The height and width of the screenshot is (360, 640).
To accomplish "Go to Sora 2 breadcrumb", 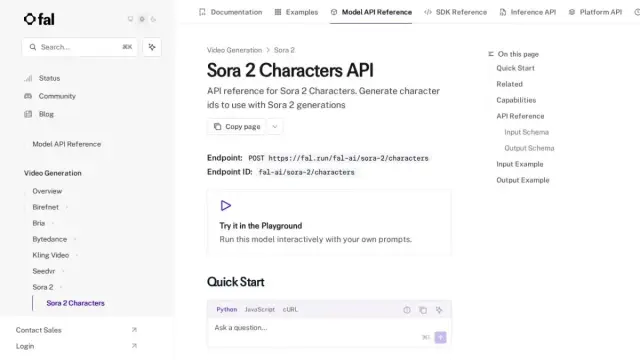I will click(284, 50).
